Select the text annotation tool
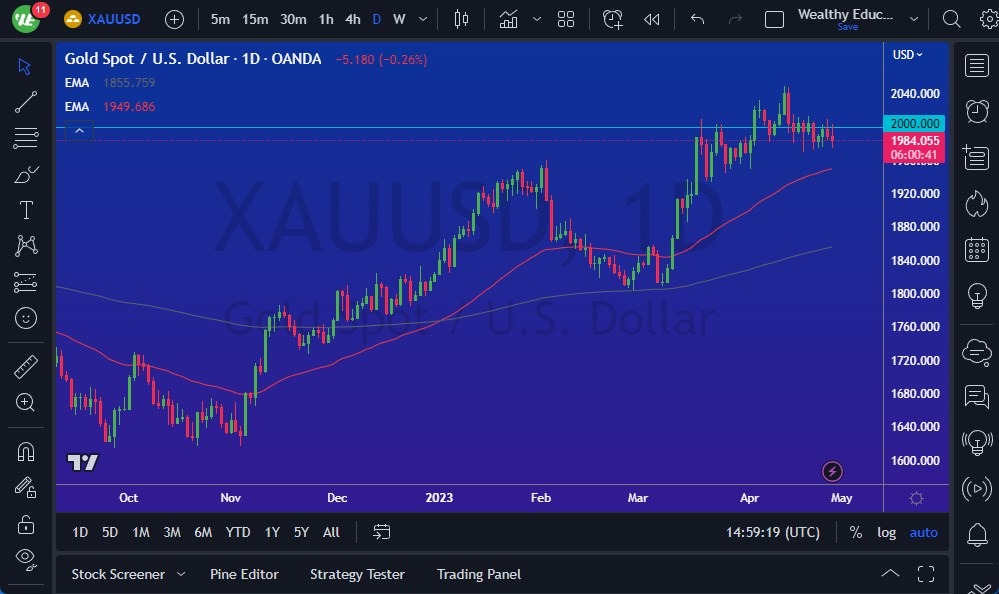Viewport: 999px width, 594px height. tap(25, 210)
